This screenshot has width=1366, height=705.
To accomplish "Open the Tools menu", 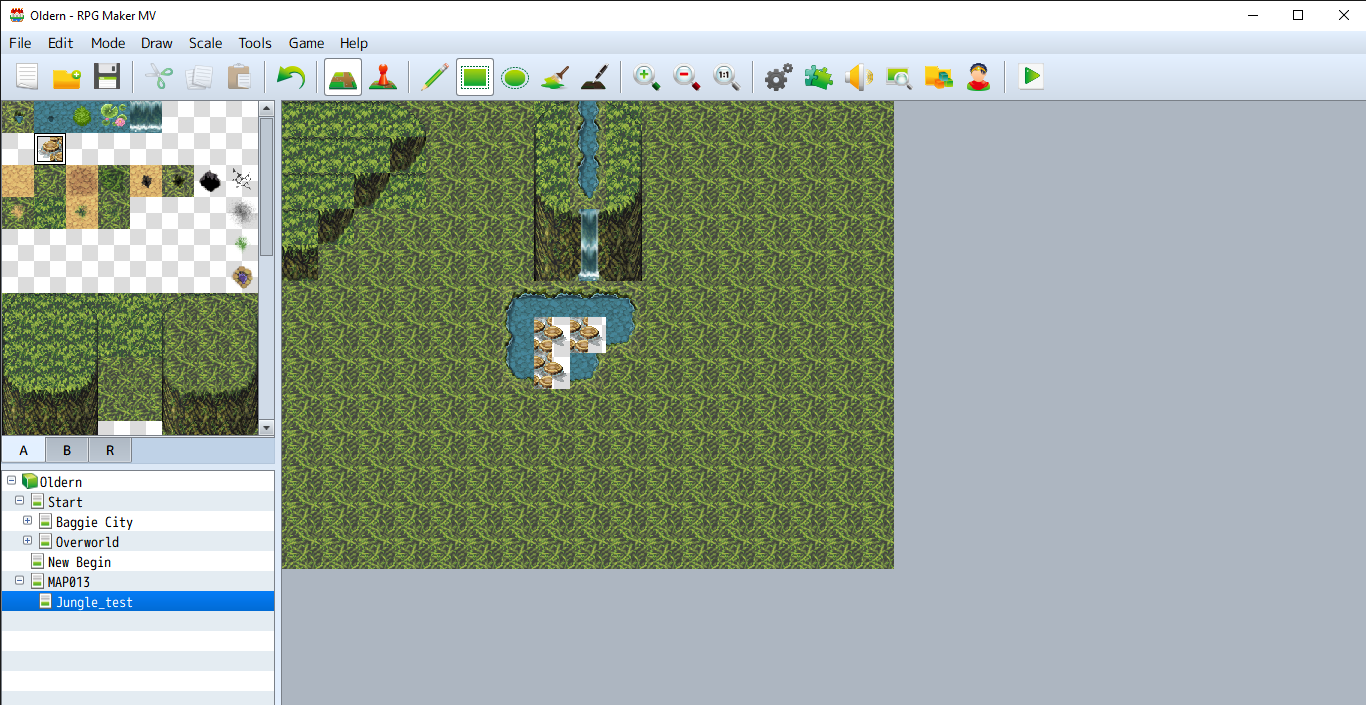I will (255, 43).
